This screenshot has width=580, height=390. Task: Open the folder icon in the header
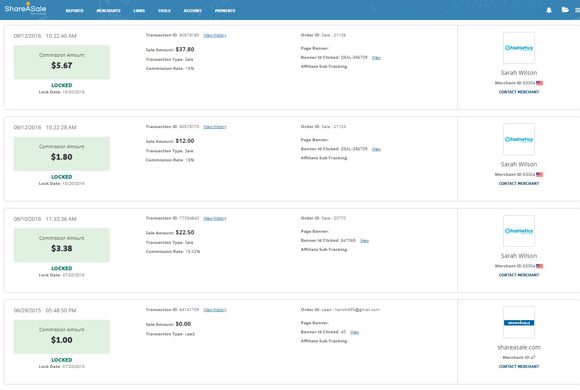coord(565,10)
